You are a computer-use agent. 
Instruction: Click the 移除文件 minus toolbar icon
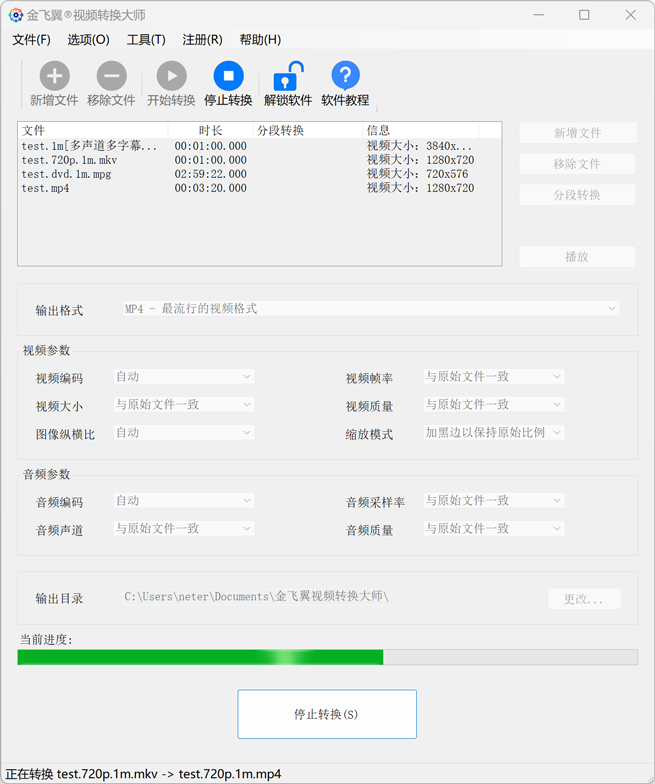pyautogui.click(x=112, y=76)
